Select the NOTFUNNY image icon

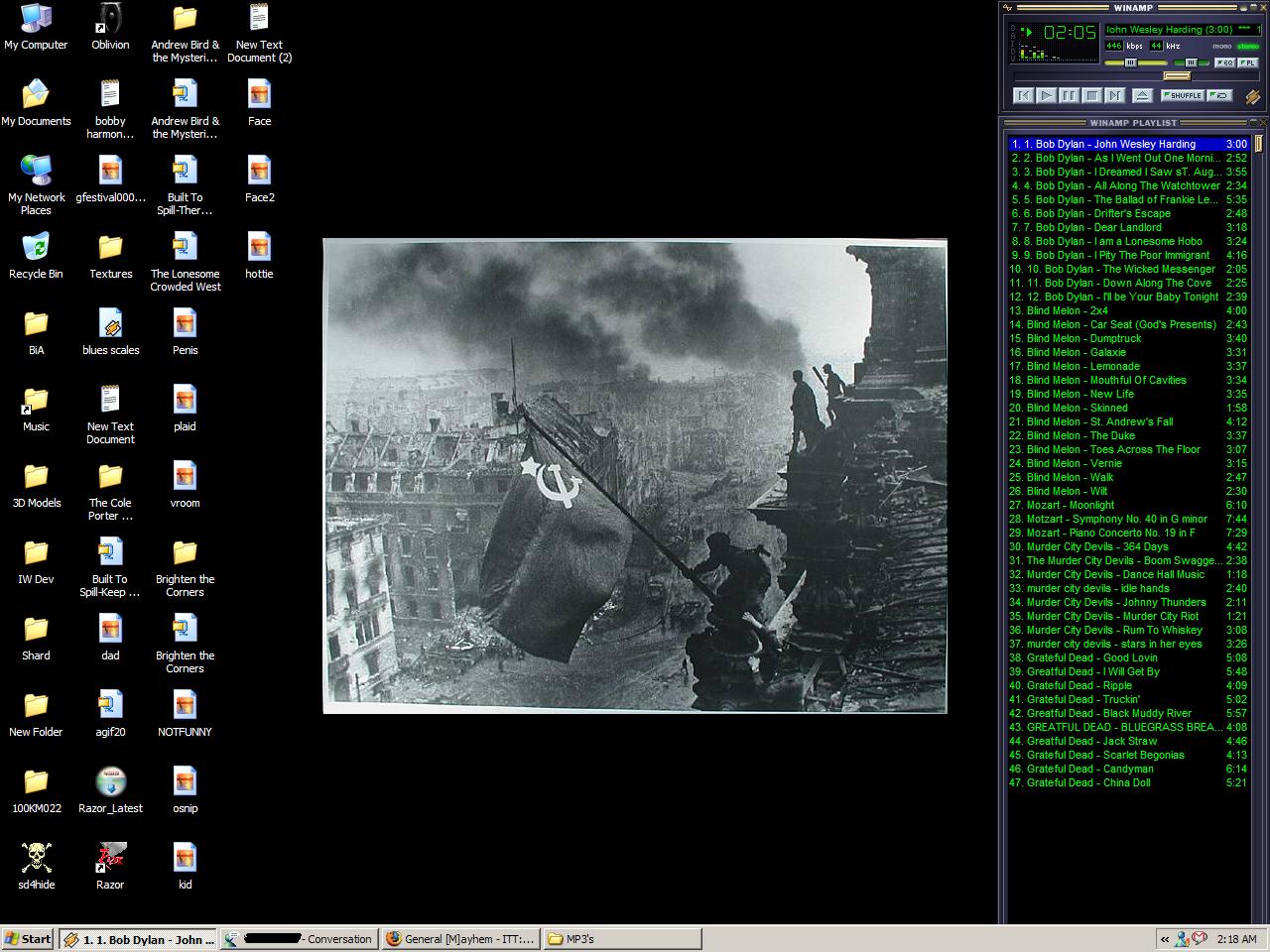(185, 714)
